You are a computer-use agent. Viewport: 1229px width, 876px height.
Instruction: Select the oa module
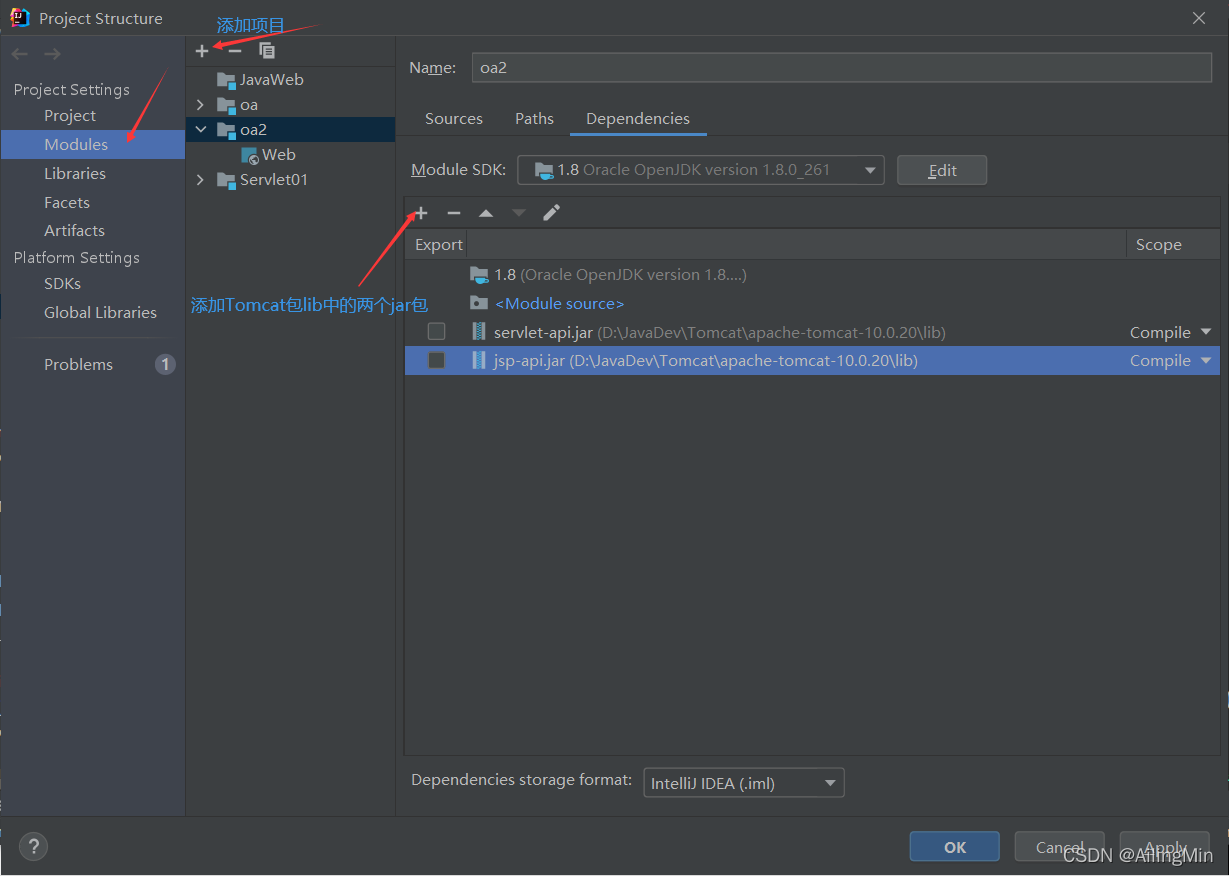pyautogui.click(x=249, y=105)
